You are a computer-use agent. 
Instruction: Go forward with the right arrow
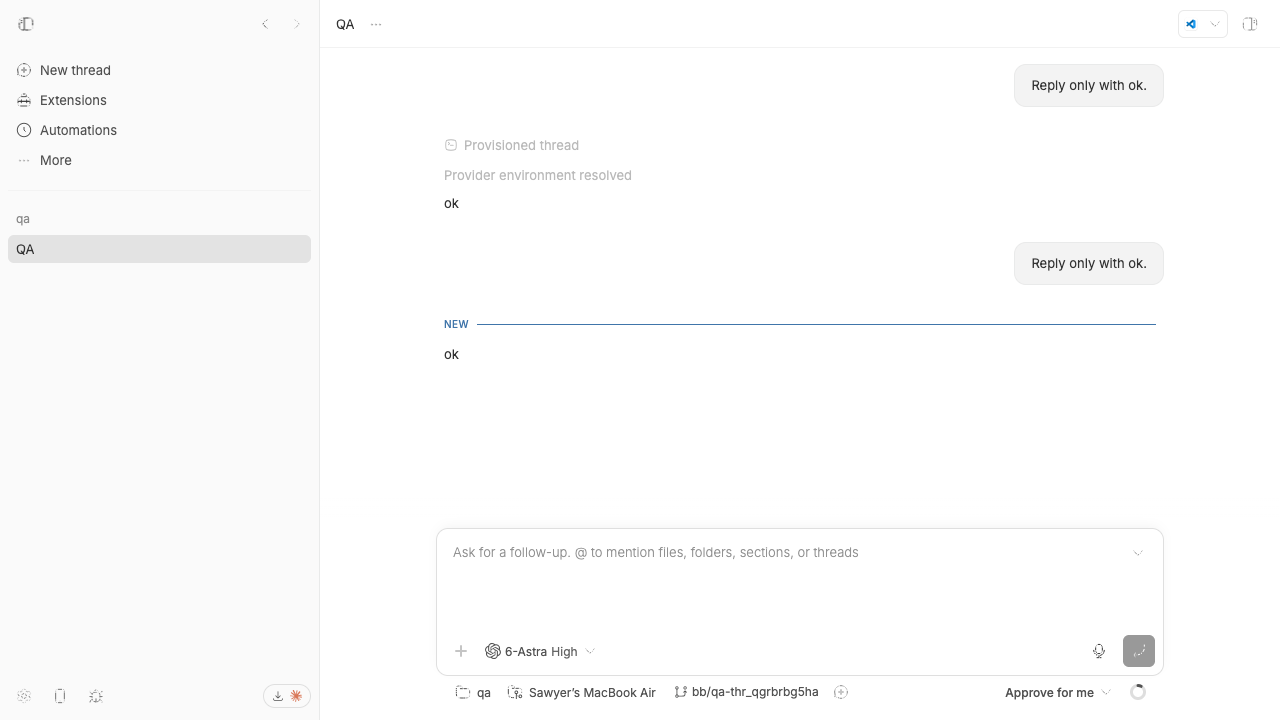coord(297,24)
